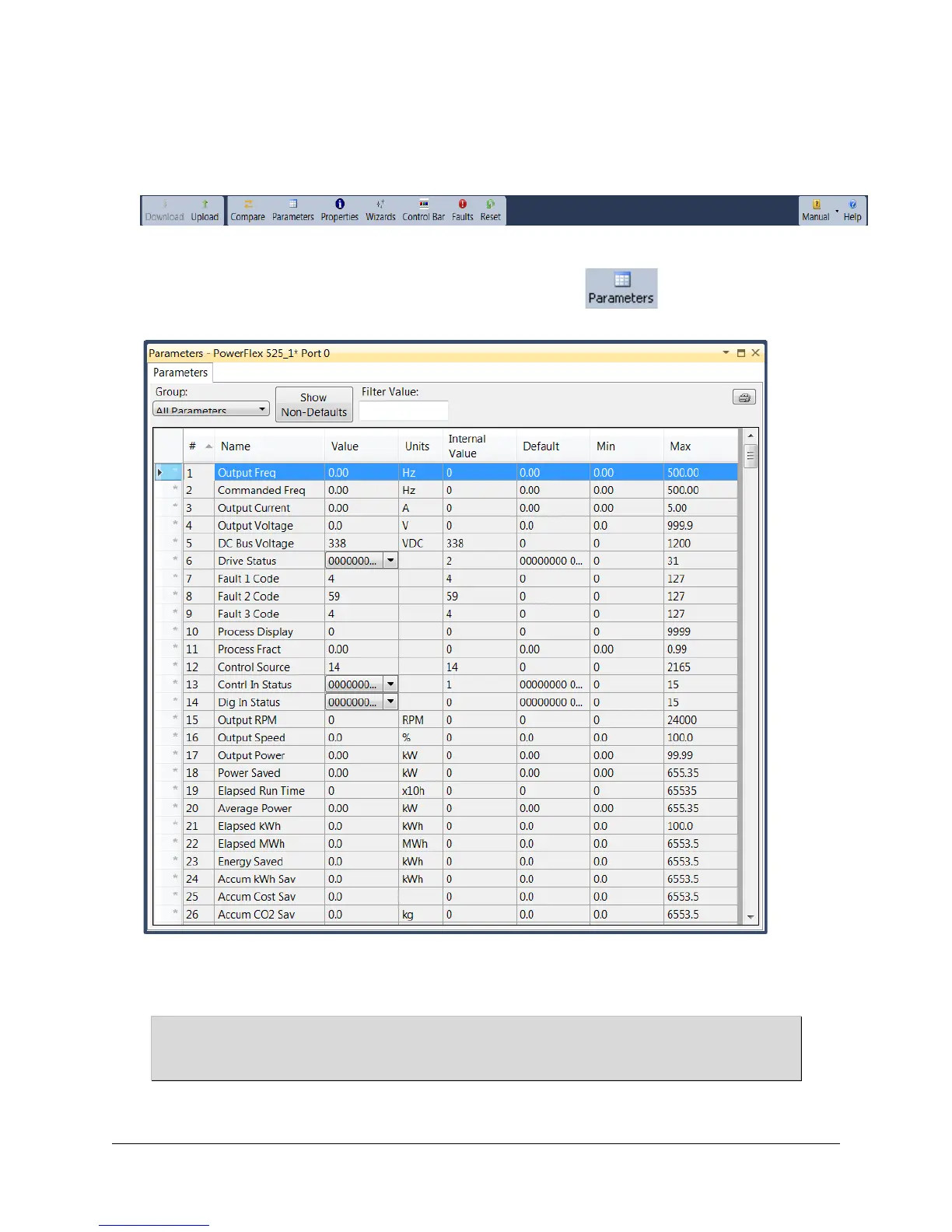Expand the Contrl In Status value dropdown
This screenshot has width=952, height=1232.
(x=390, y=684)
